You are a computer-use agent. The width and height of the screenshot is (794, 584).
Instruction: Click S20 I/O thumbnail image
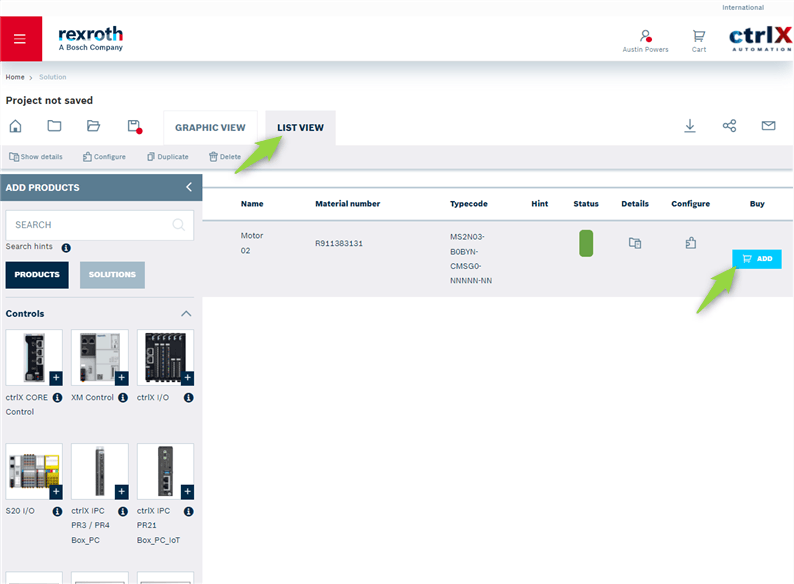click(34, 471)
